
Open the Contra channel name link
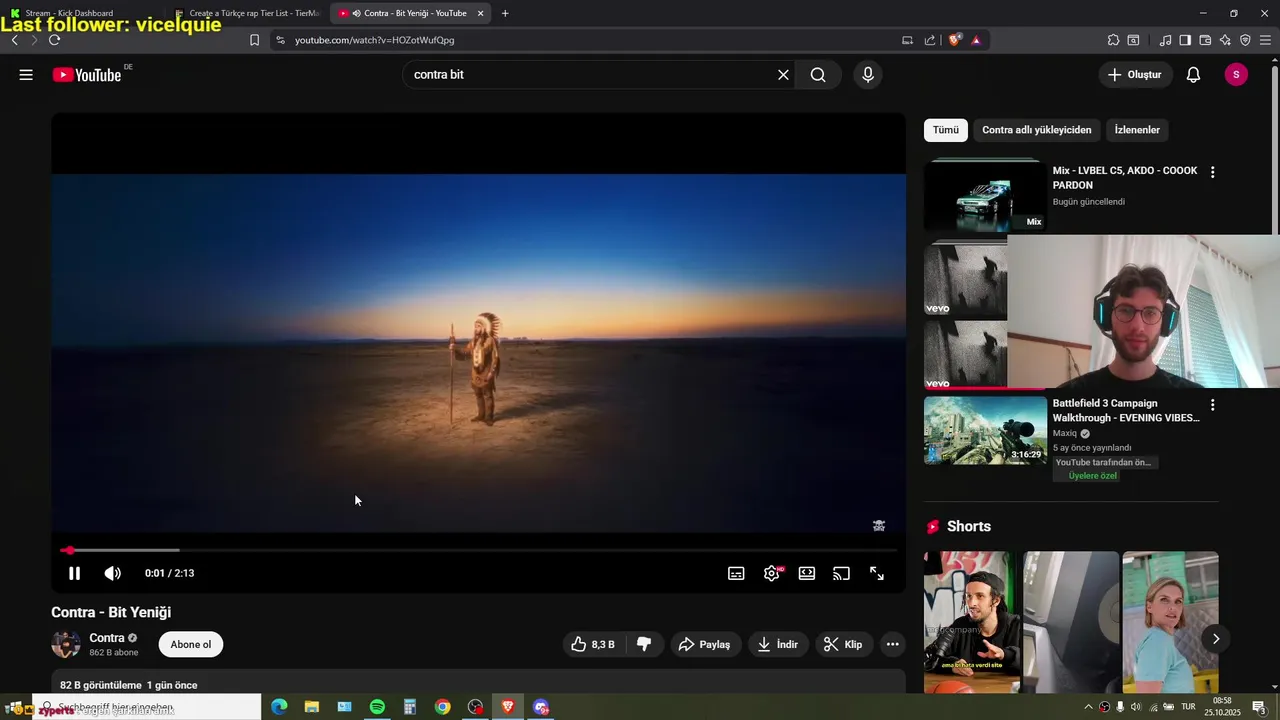click(x=107, y=638)
